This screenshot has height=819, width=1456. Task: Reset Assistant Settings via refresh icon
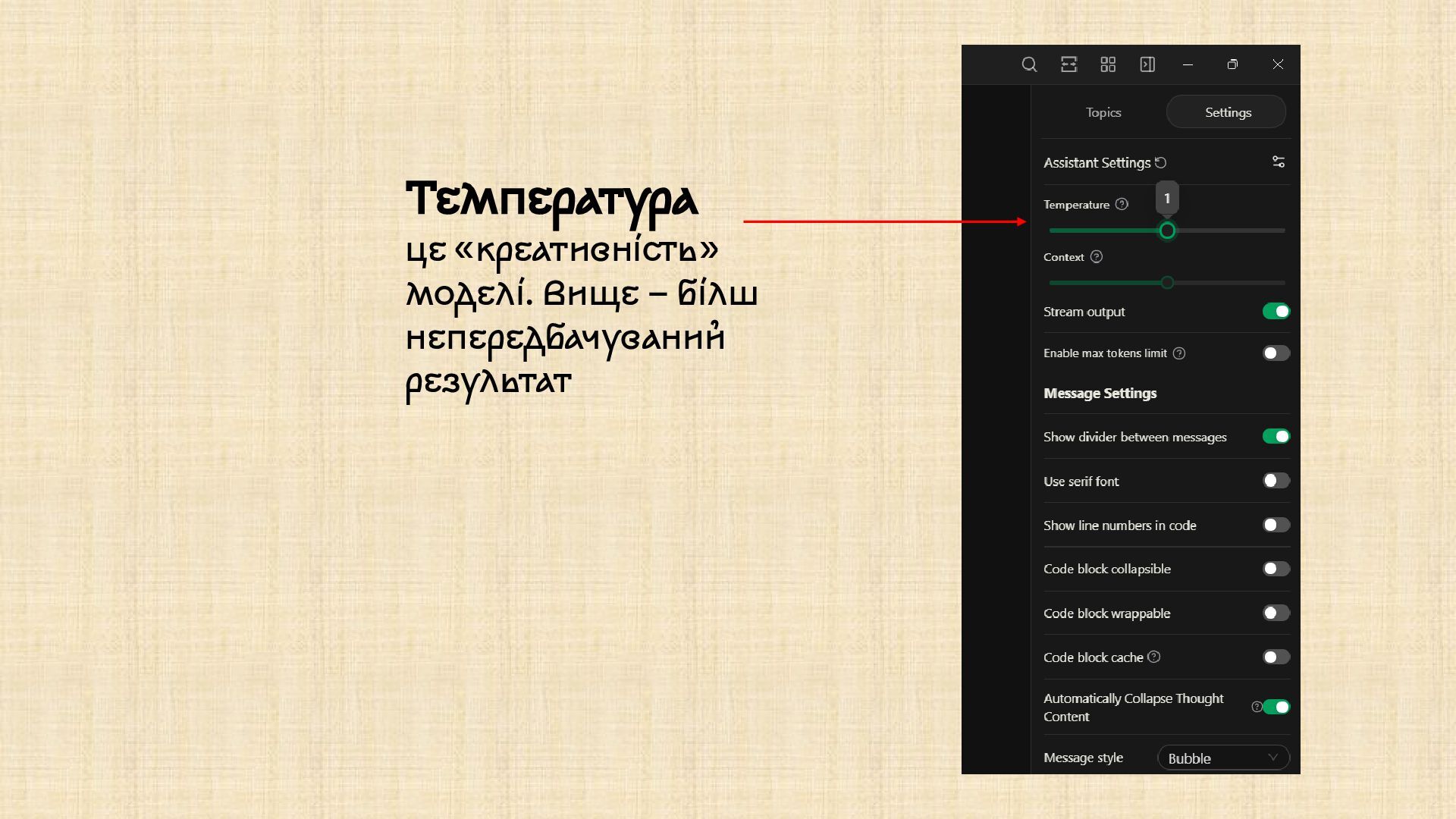pos(1160,162)
